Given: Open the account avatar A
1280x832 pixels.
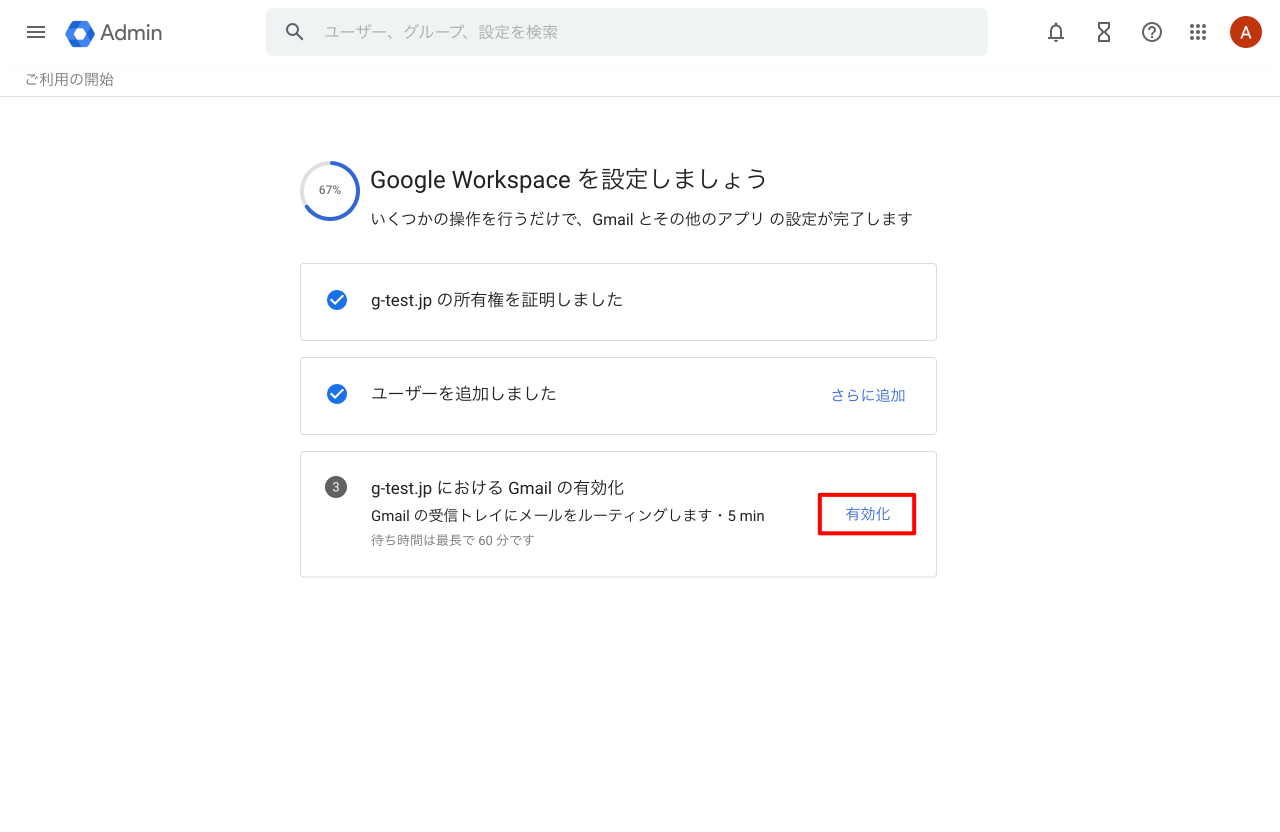Looking at the screenshot, I should pos(1246,32).
